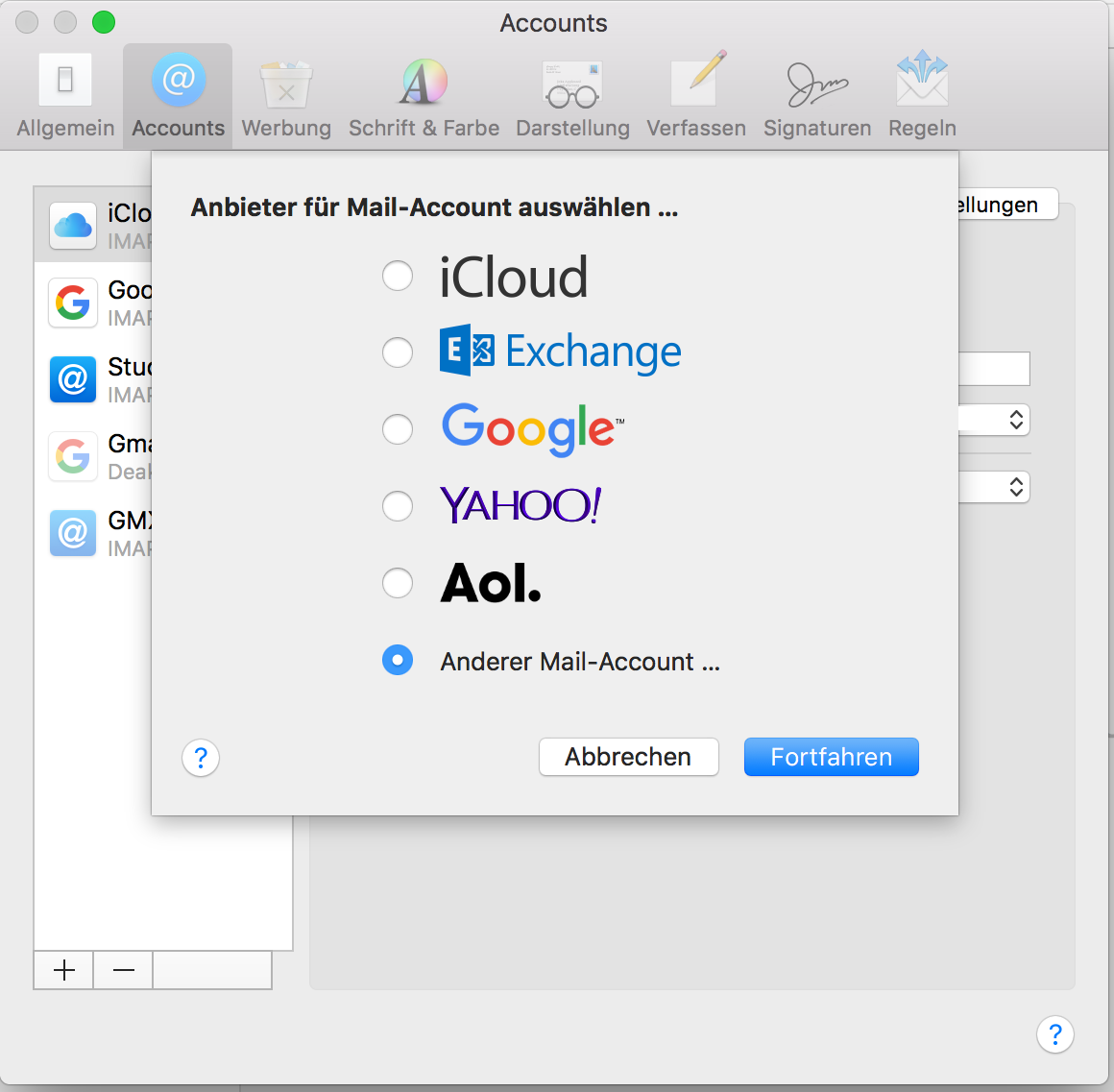This screenshot has width=1114, height=1092.
Task: Expand the upper popup menu on right
Action: coord(1015,420)
